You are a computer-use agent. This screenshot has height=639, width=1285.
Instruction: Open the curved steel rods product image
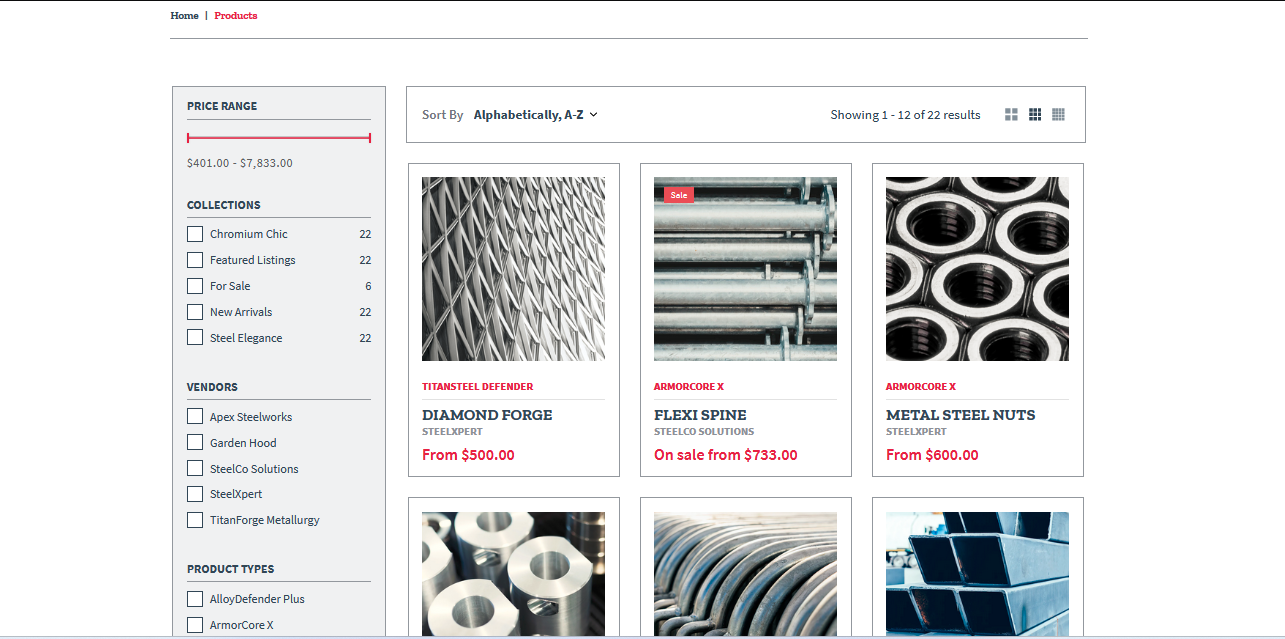point(745,575)
